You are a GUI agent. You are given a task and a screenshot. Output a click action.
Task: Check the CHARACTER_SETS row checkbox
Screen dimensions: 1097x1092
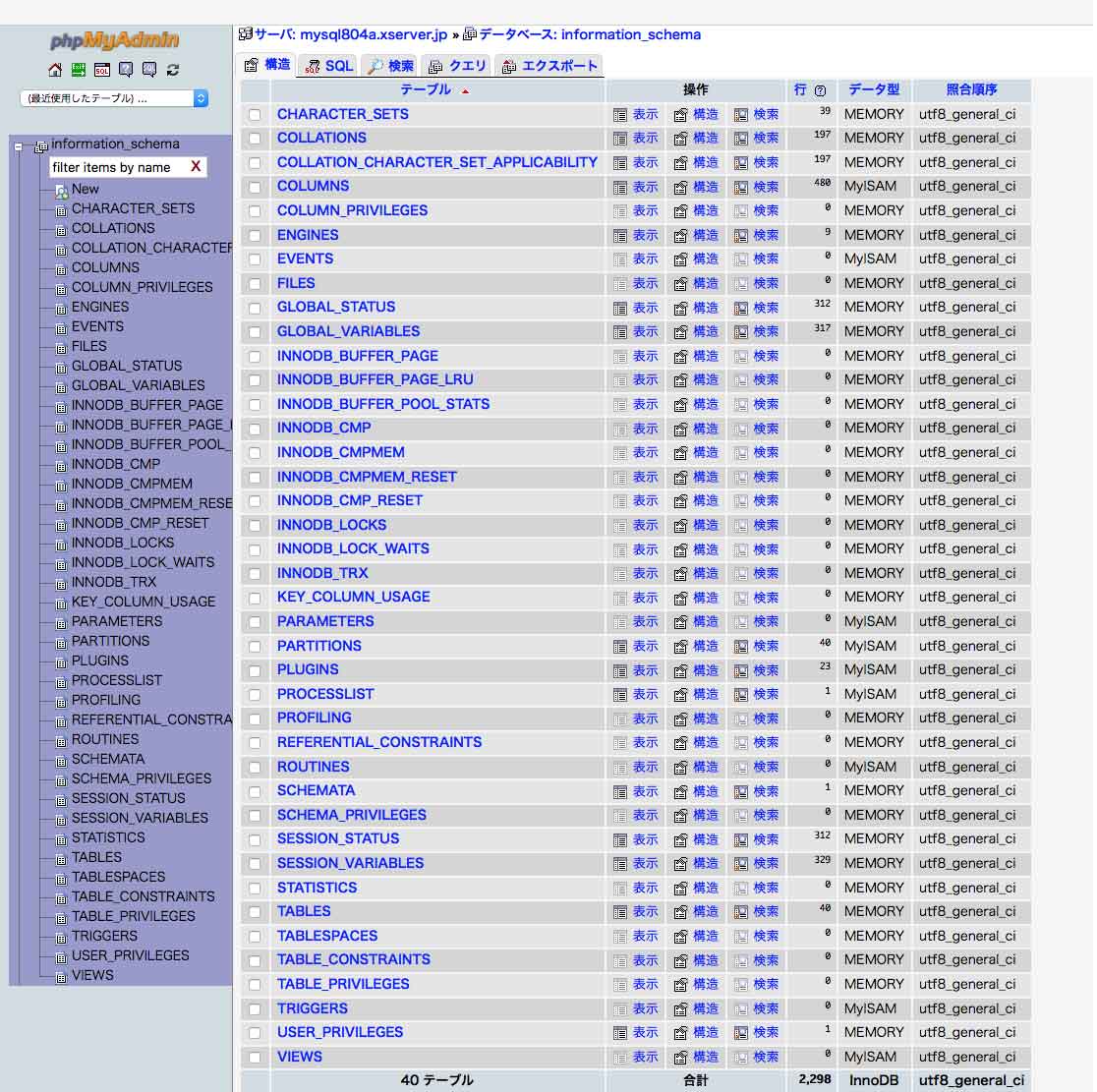pos(255,115)
